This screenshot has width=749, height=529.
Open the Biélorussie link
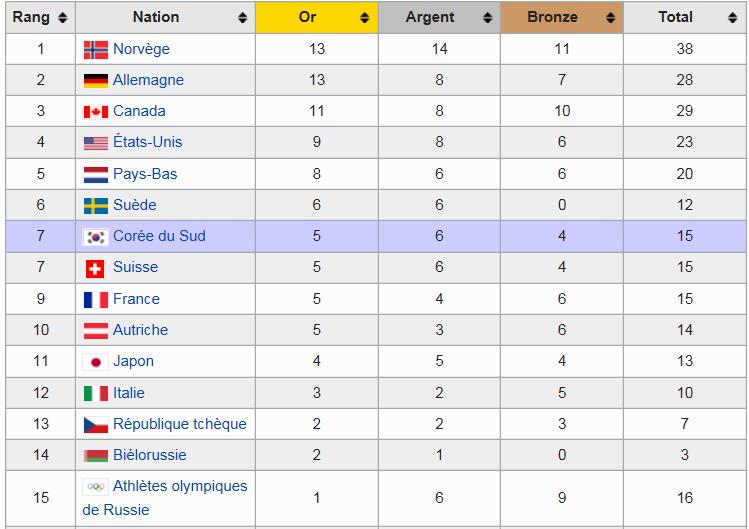[x=149, y=455]
